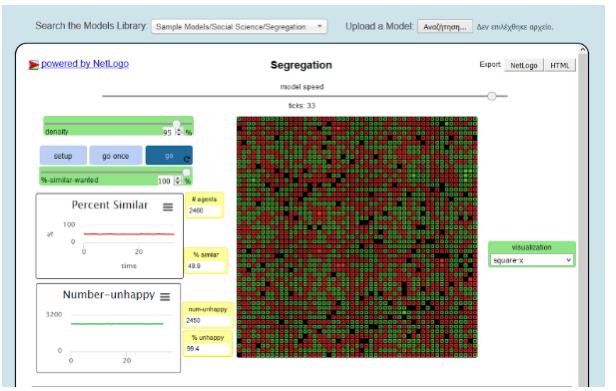Screen dimensions: 616x391
Task: Export the model as HTML
Action: point(560,66)
